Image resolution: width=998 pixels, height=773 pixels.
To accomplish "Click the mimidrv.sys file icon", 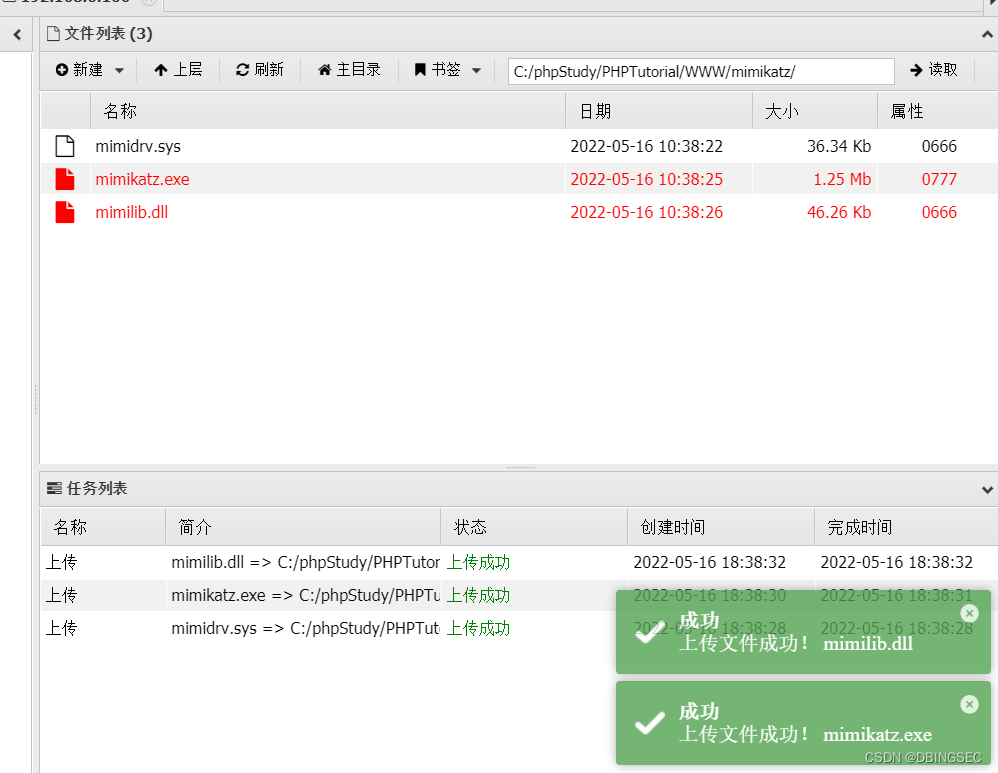I will coord(65,146).
